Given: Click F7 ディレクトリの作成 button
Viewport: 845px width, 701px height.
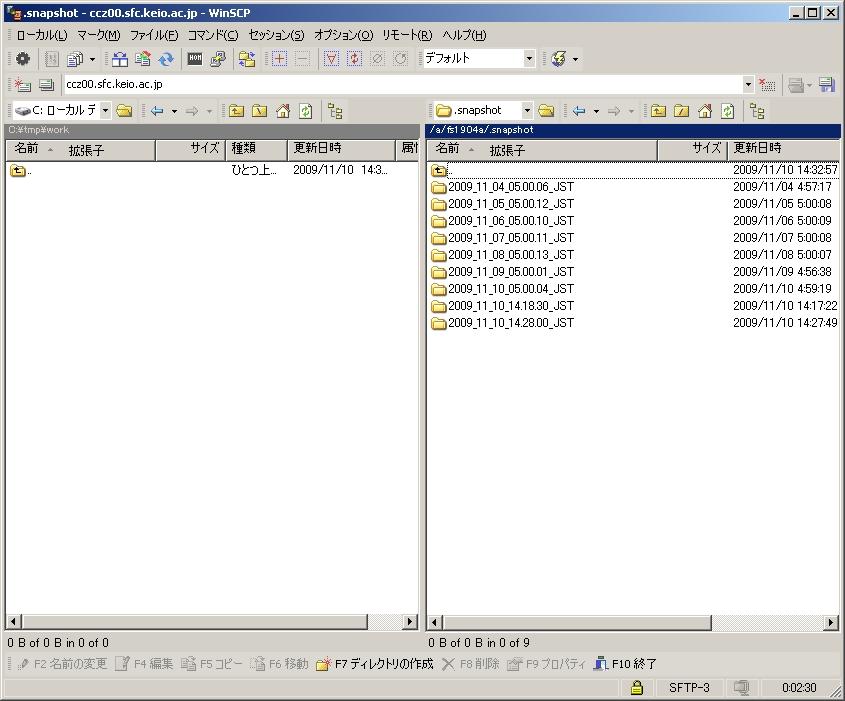Looking at the screenshot, I should 375,664.
